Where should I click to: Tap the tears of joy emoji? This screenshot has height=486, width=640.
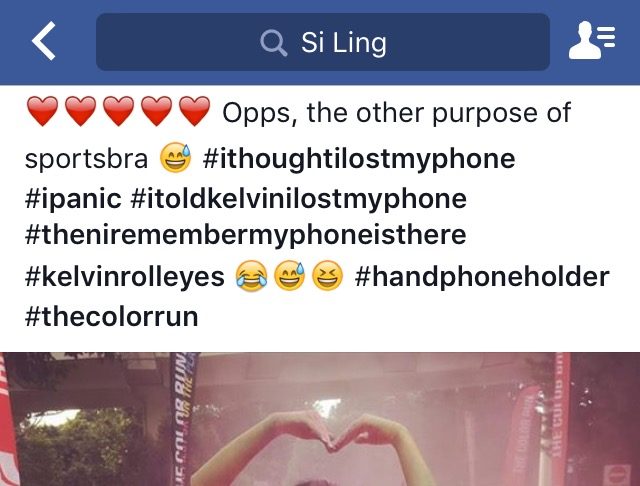[x=251, y=276]
